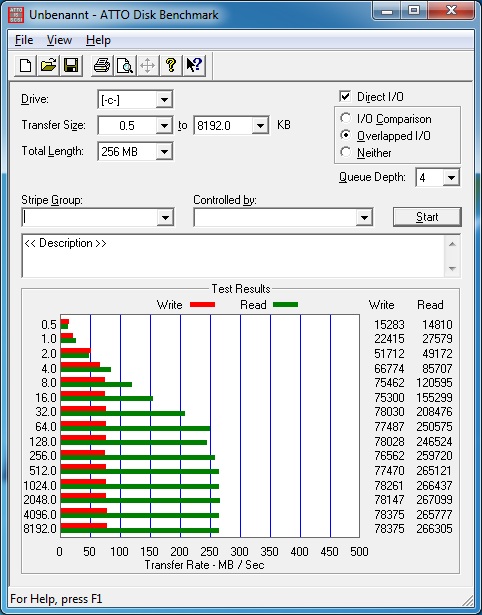Click the ATTO application icon in title bar

tap(16, 15)
